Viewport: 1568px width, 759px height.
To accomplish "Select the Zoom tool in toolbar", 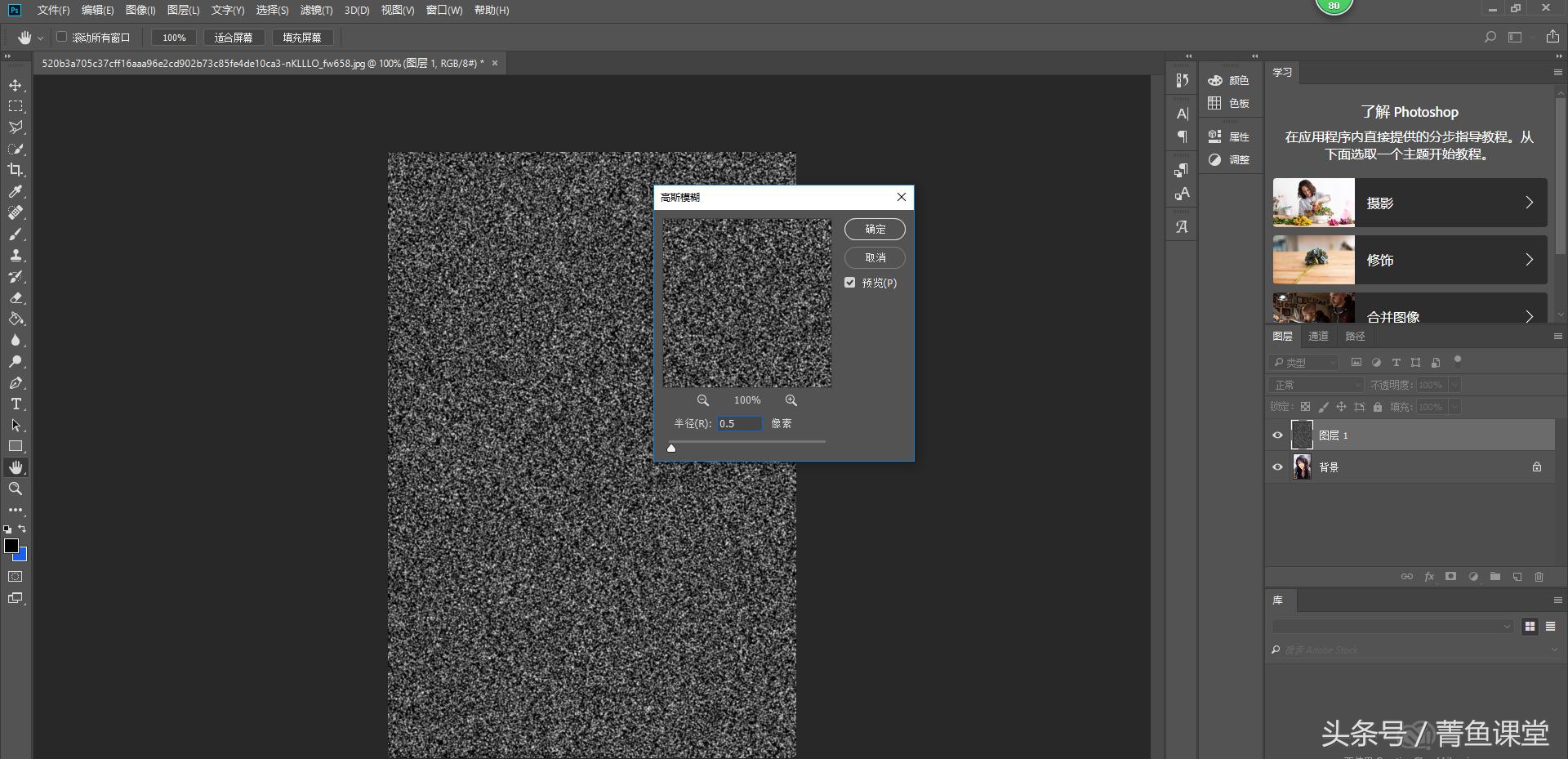I will [x=16, y=489].
